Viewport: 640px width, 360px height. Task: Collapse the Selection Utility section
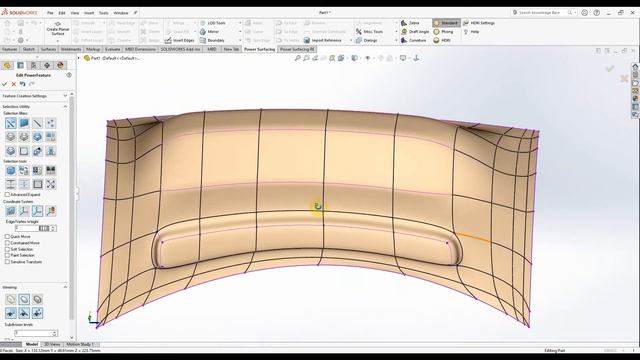pyautogui.click(x=65, y=107)
